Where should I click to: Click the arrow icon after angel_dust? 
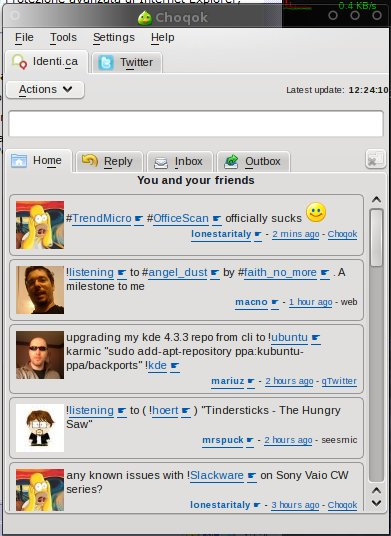215,273
